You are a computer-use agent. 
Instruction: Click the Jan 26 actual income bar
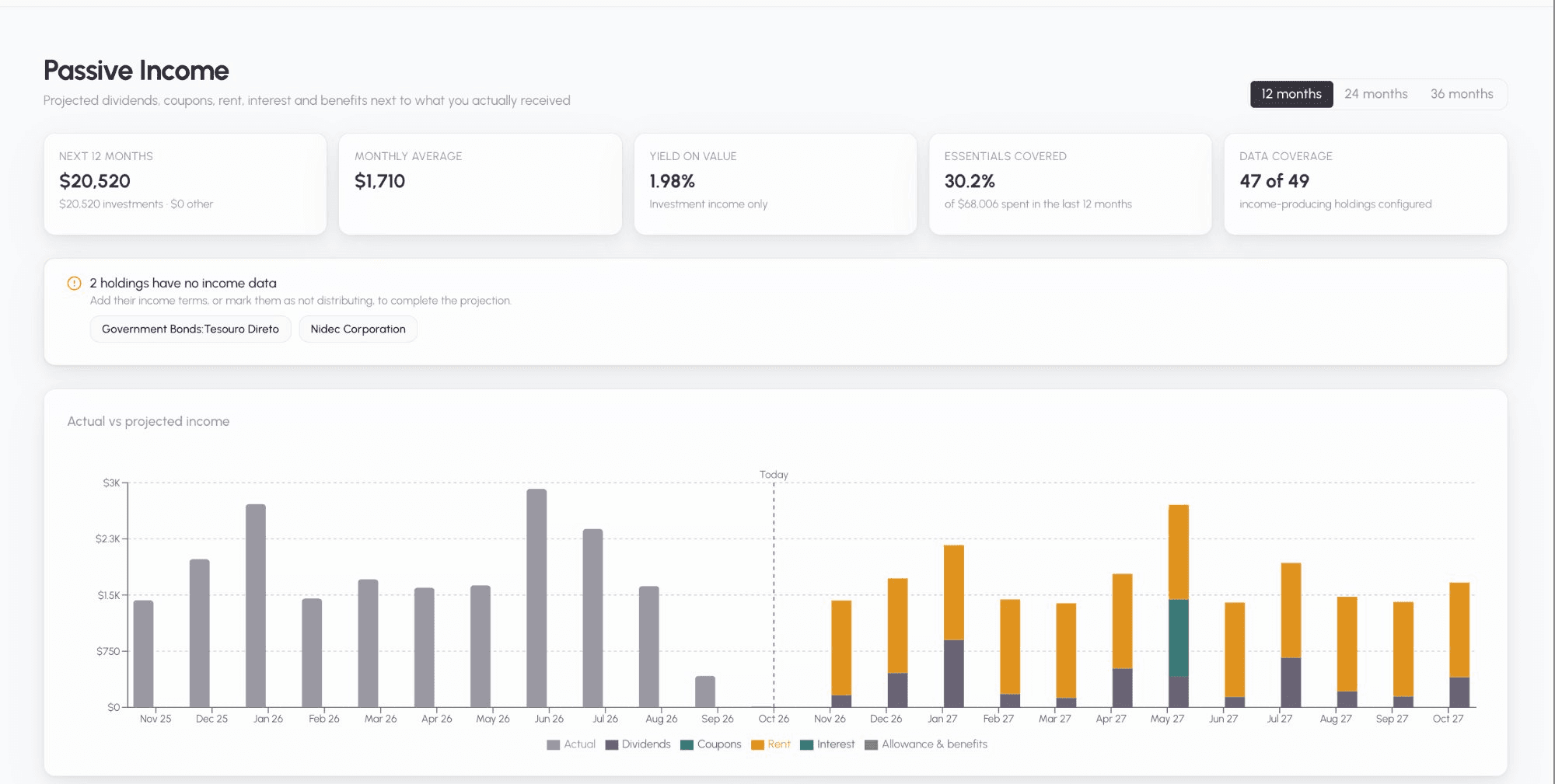(x=256, y=605)
